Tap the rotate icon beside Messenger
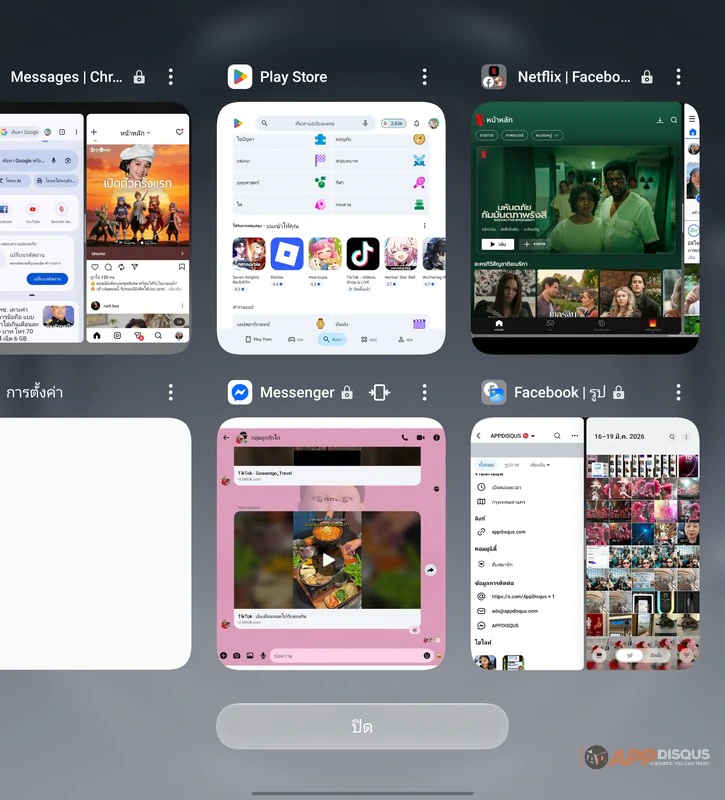The height and width of the screenshot is (800, 725). point(380,393)
